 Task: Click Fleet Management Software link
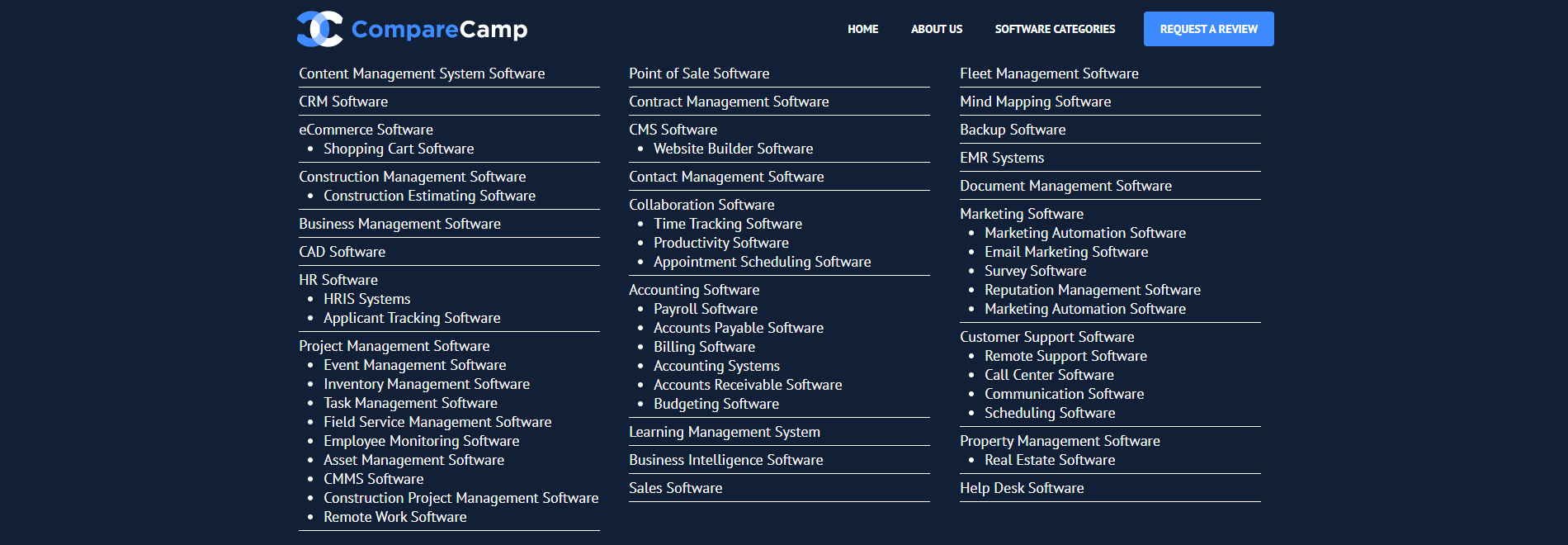click(1048, 73)
